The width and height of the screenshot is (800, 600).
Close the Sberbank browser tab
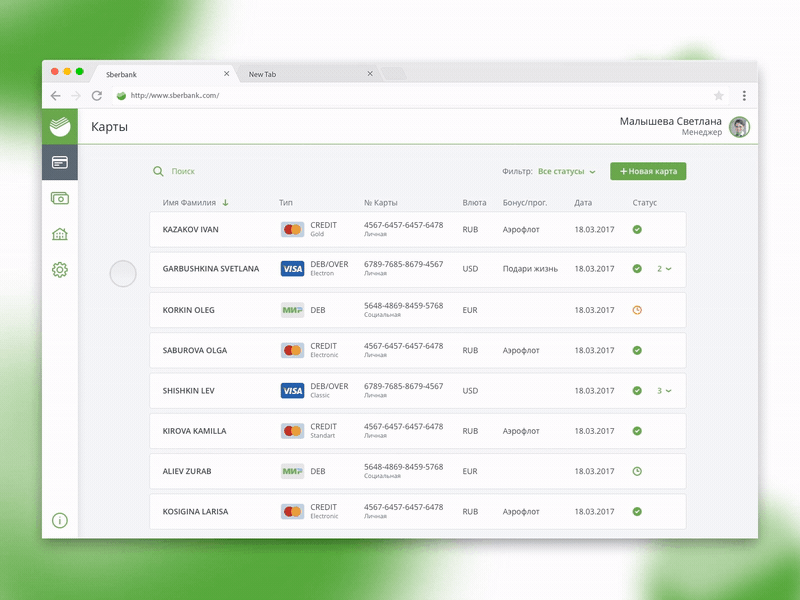[x=227, y=74]
